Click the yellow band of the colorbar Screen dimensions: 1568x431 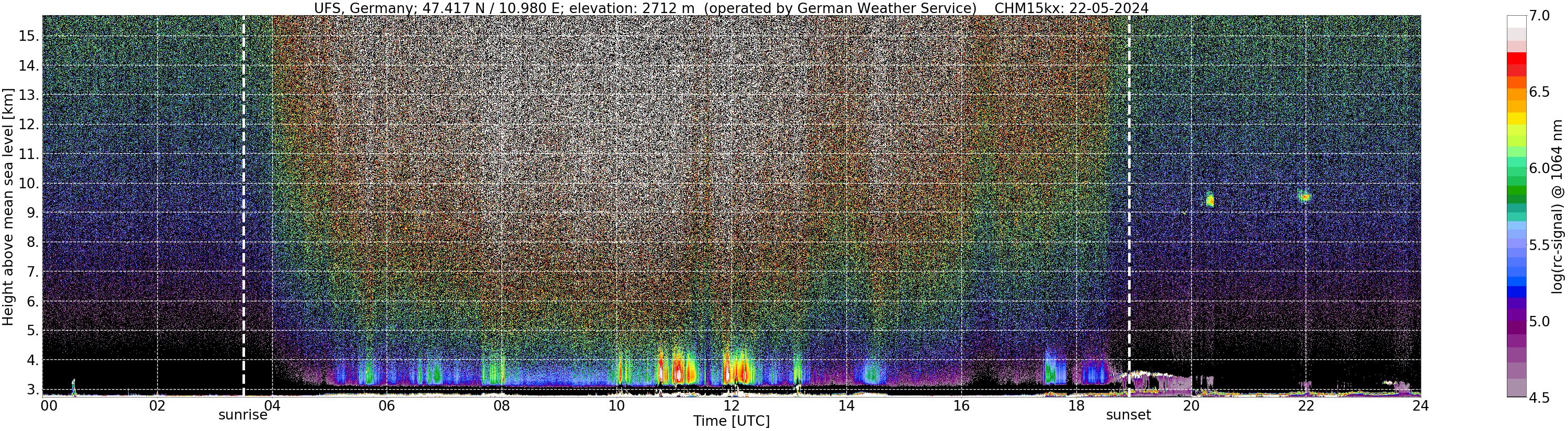point(1517,118)
